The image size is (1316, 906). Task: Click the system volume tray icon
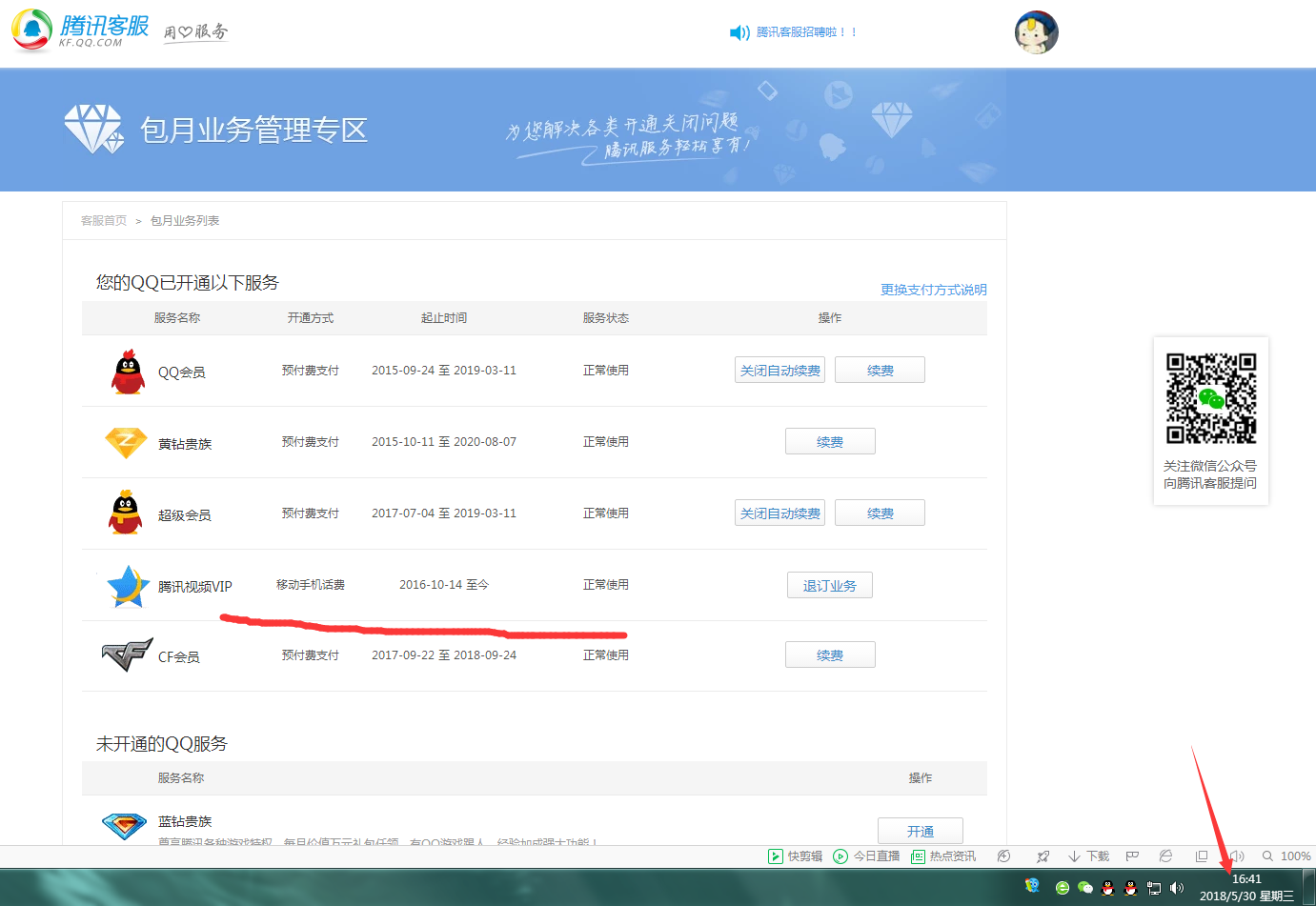(1177, 888)
